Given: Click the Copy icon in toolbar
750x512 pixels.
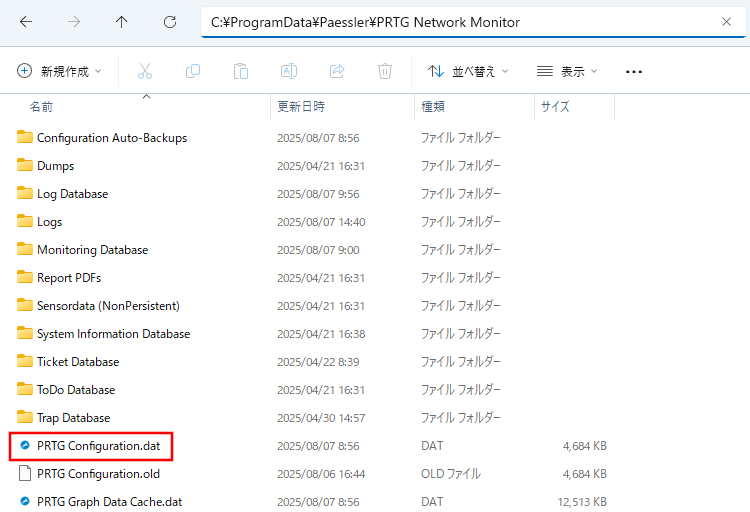Looking at the screenshot, I should pos(193,71).
